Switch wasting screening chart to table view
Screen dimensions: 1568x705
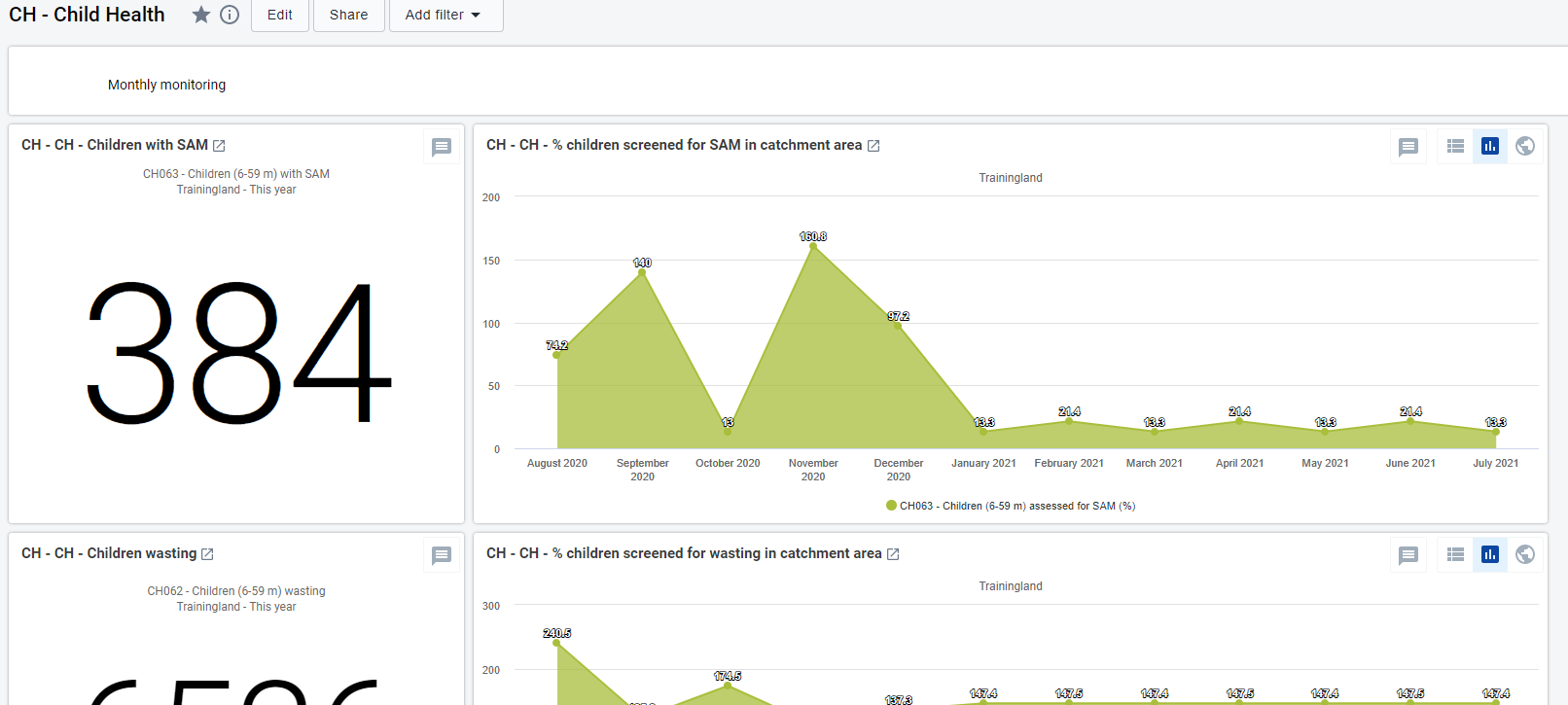[1455, 554]
